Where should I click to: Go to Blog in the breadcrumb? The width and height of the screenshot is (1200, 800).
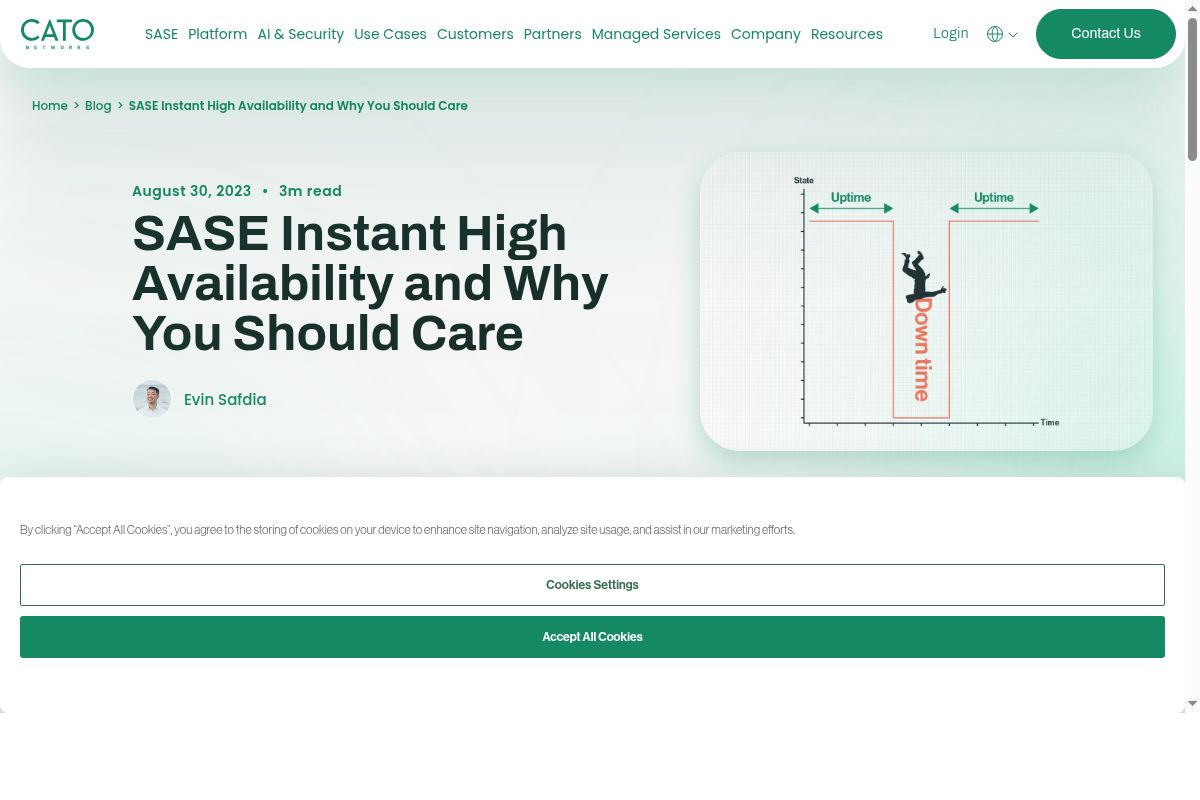coord(98,106)
